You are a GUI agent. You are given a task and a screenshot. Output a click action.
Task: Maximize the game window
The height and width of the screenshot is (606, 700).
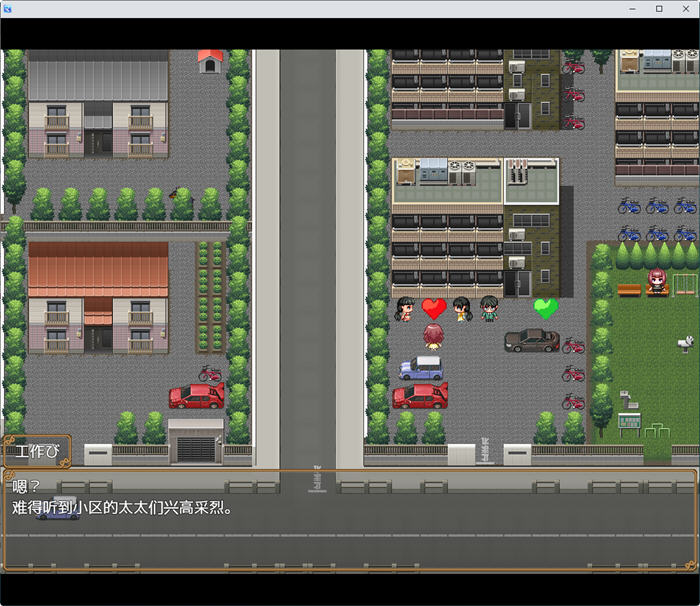coord(659,8)
